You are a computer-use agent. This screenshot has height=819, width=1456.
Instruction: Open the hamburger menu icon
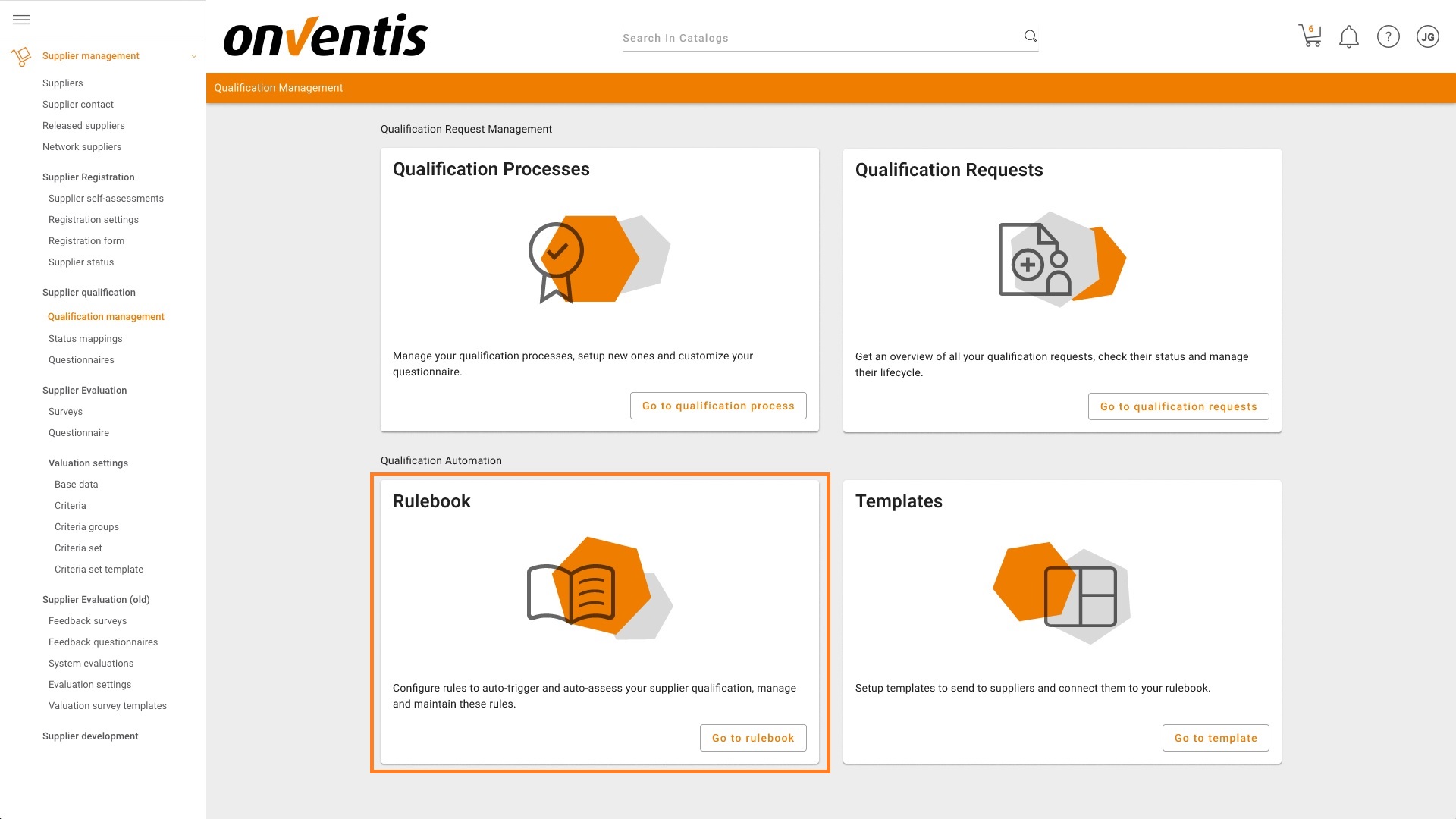click(21, 20)
